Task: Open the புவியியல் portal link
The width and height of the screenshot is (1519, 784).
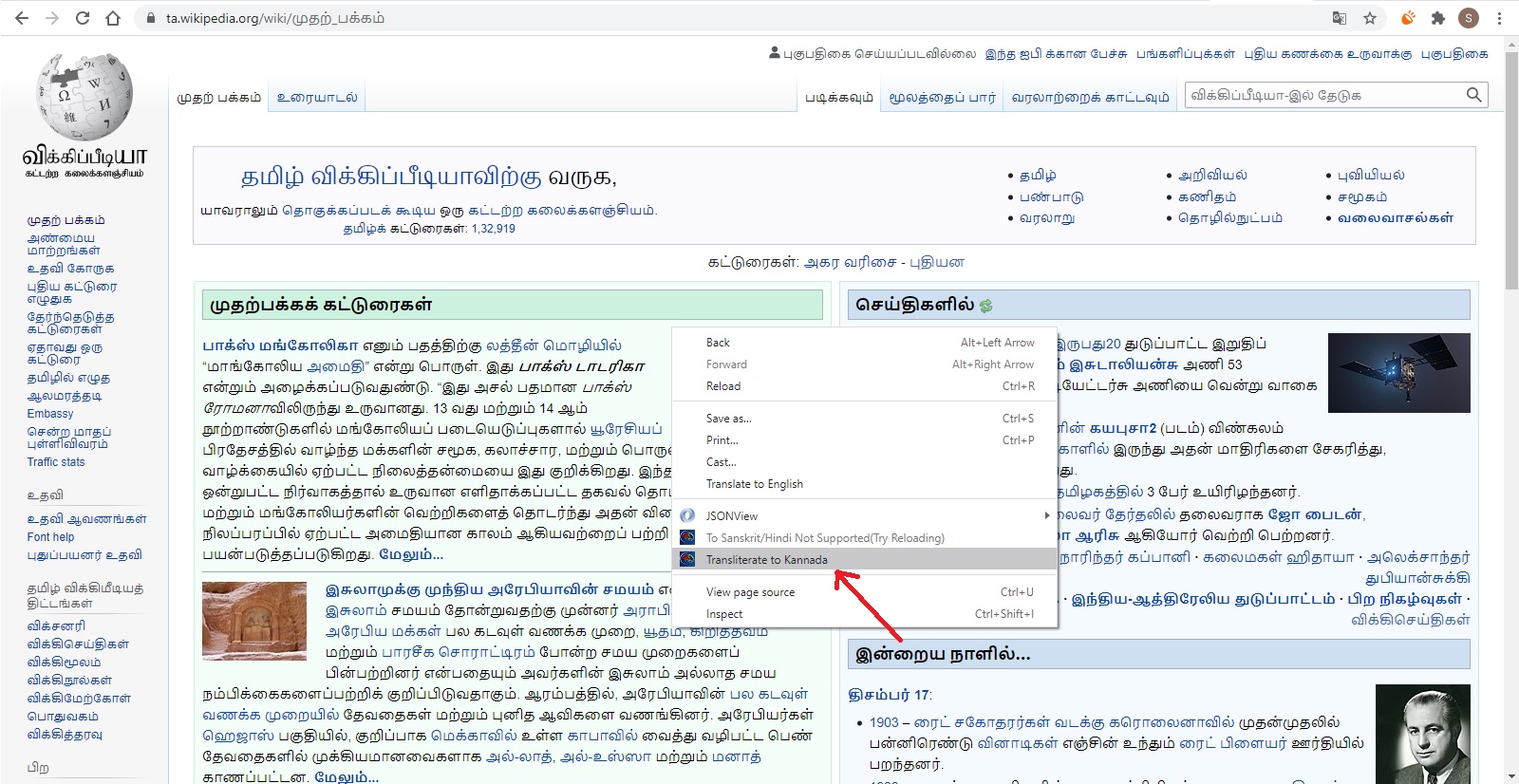Action: pos(1371,176)
